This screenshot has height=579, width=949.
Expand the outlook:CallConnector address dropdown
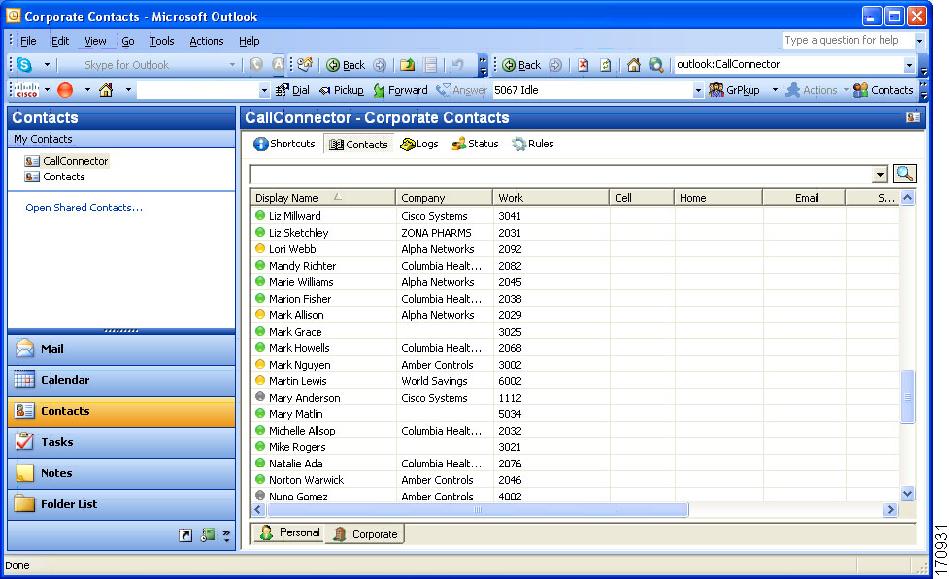[x=909, y=65]
